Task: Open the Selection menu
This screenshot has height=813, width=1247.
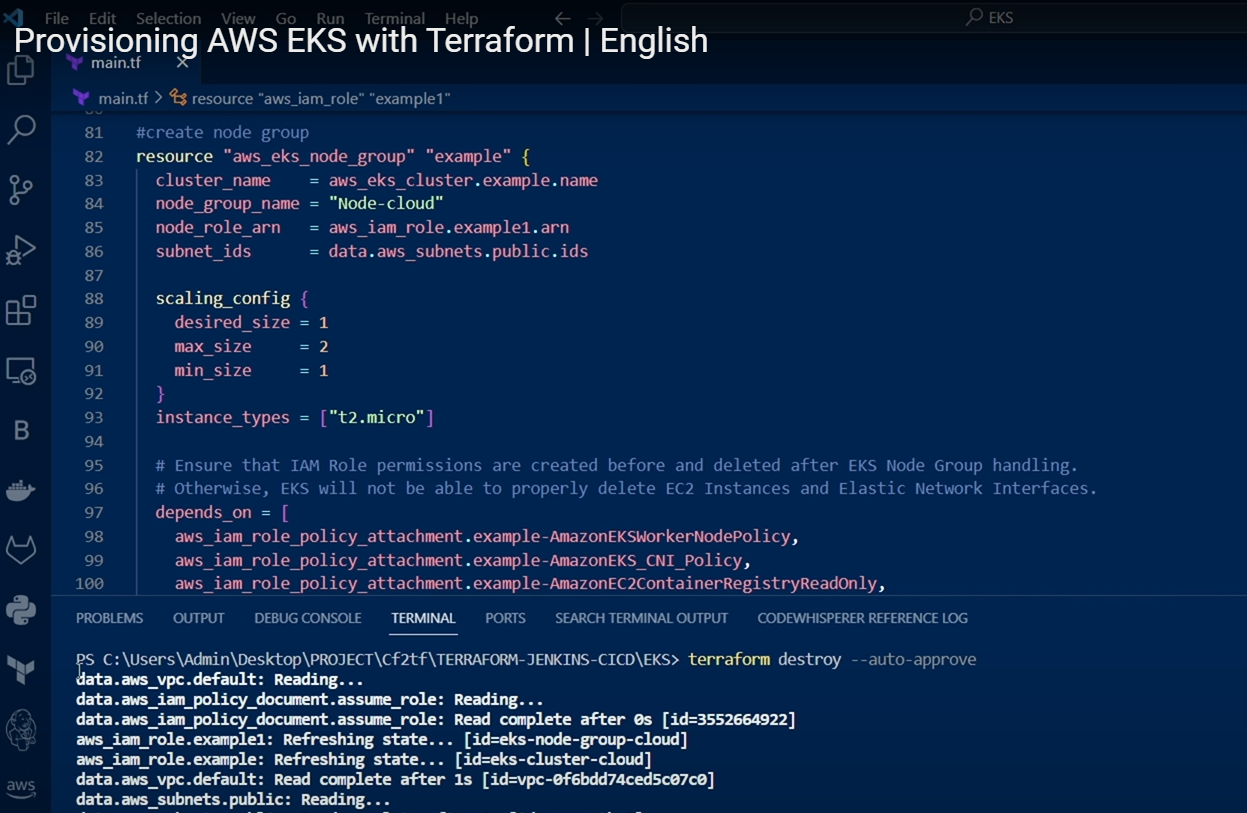Action: point(168,18)
